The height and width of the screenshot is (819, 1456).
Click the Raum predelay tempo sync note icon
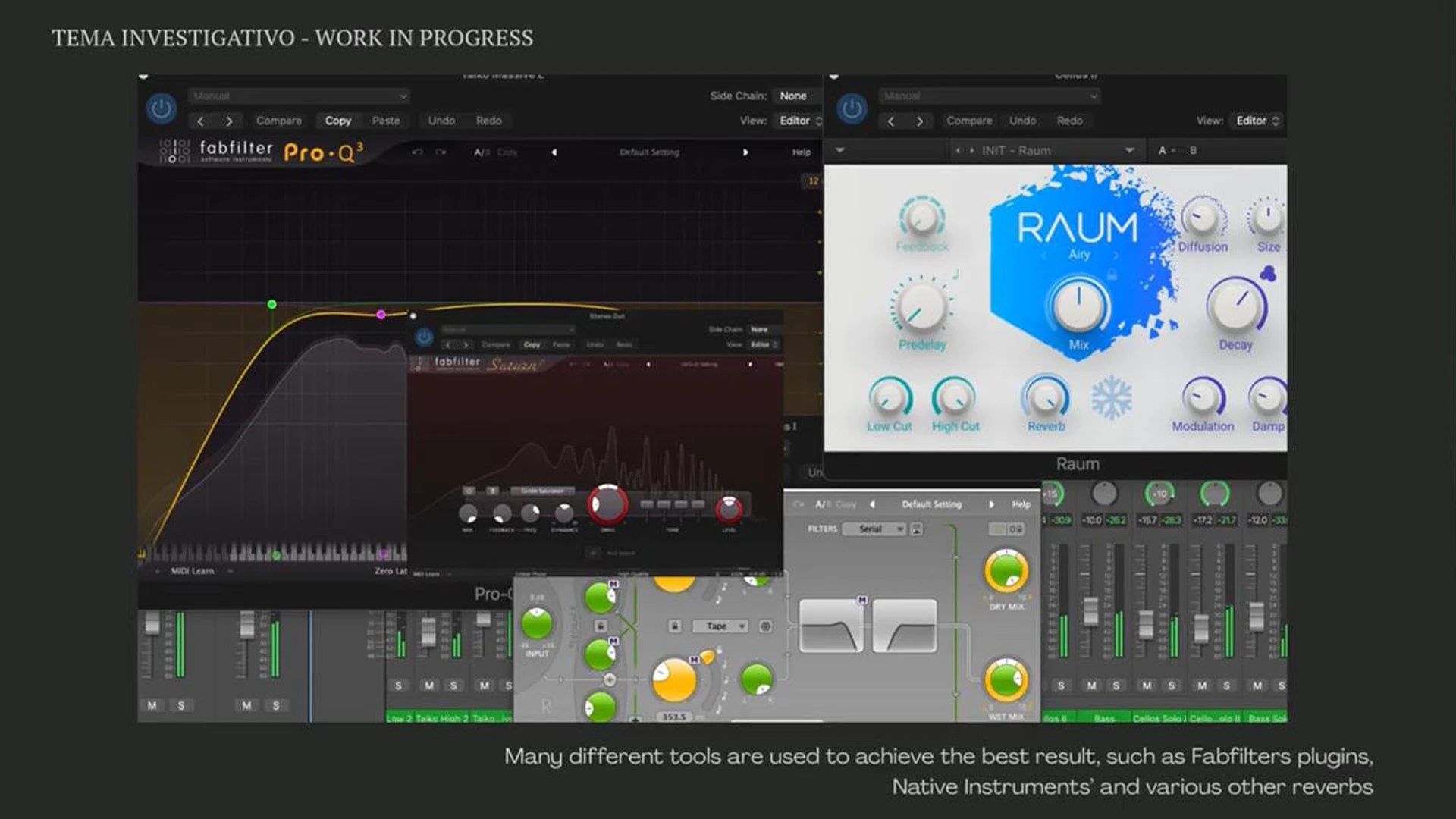click(955, 275)
